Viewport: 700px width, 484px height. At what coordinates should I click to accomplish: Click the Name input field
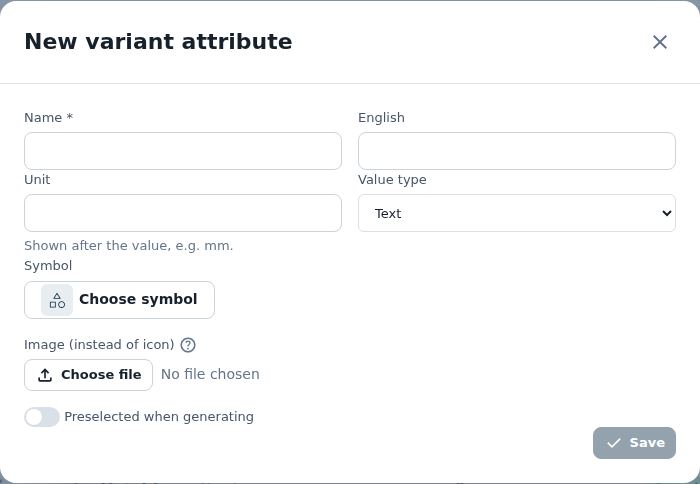coord(183,151)
